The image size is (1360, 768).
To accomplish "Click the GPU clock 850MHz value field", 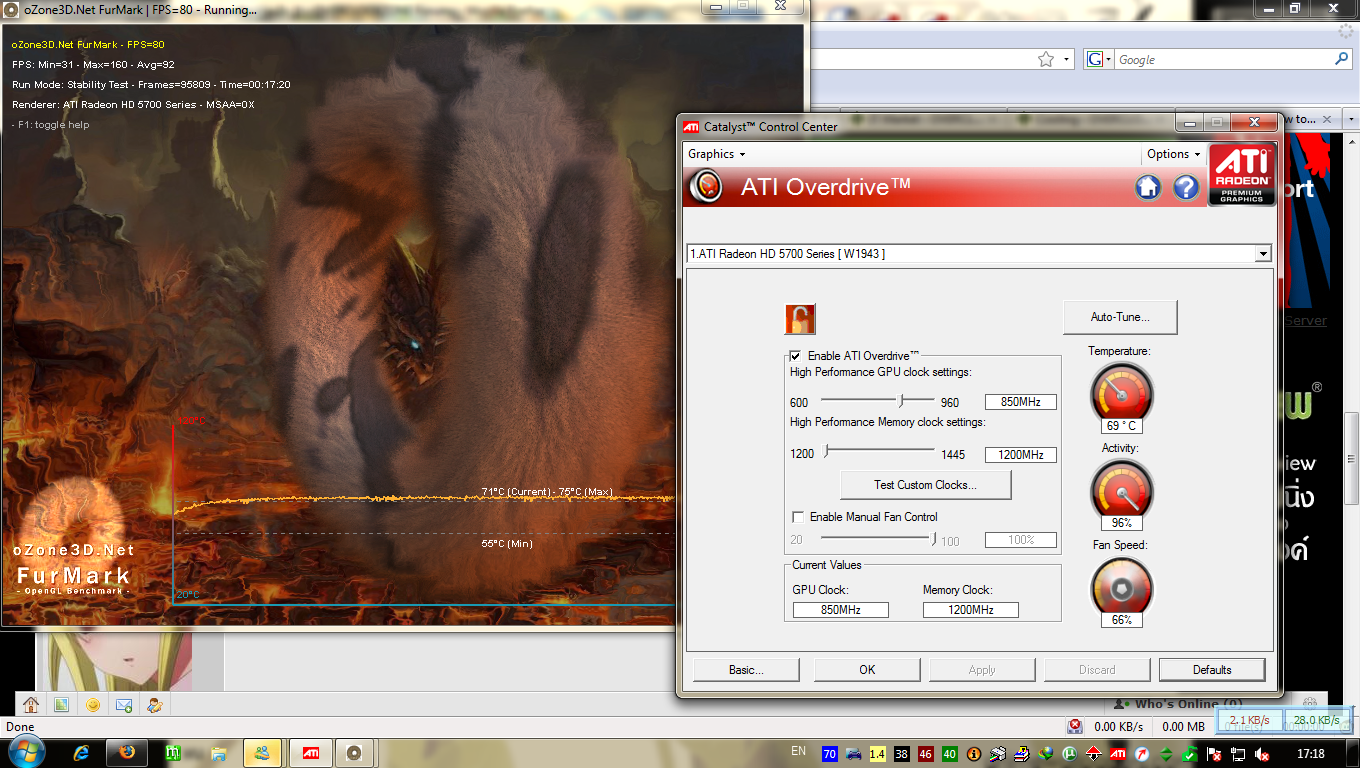I will pyautogui.click(x=1021, y=402).
